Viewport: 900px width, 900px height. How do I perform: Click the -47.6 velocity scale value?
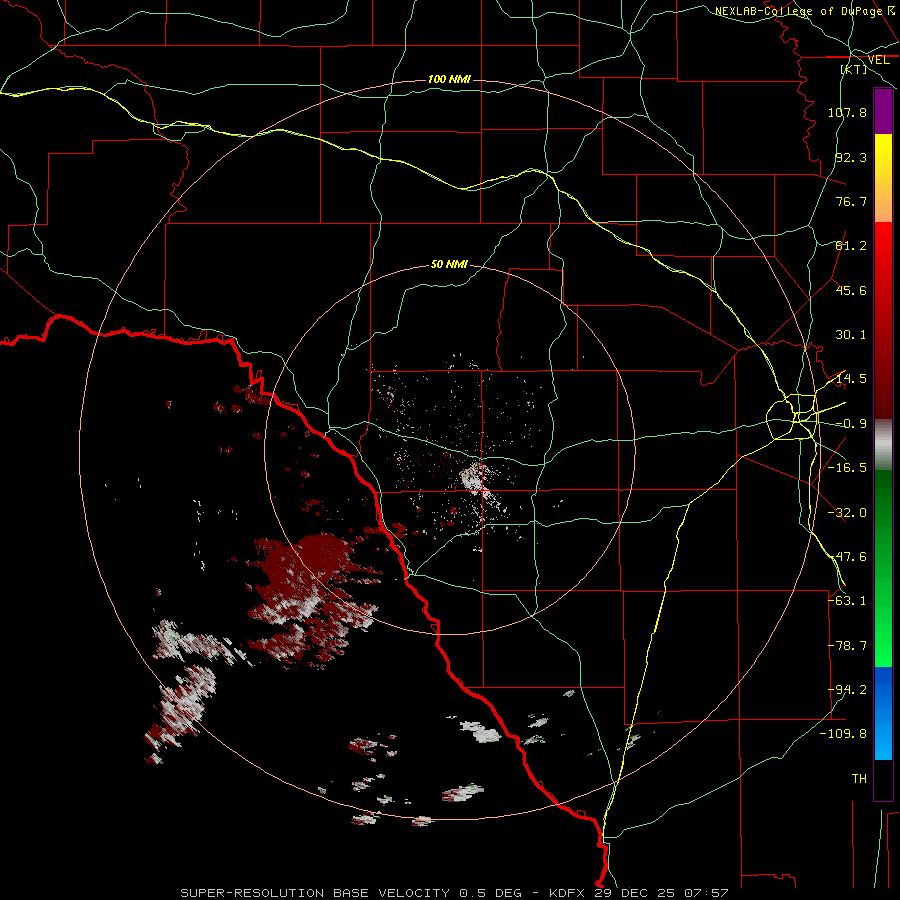coord(847,557)
